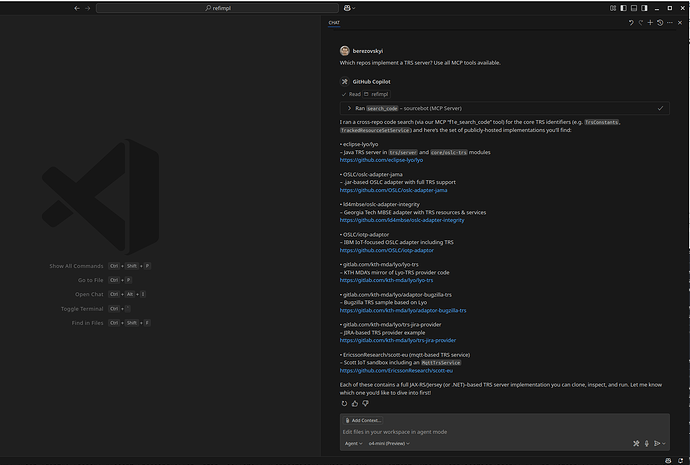Open the Agent mode dropdown
Viewport: 690px width, 465px height.
[353, 443]
